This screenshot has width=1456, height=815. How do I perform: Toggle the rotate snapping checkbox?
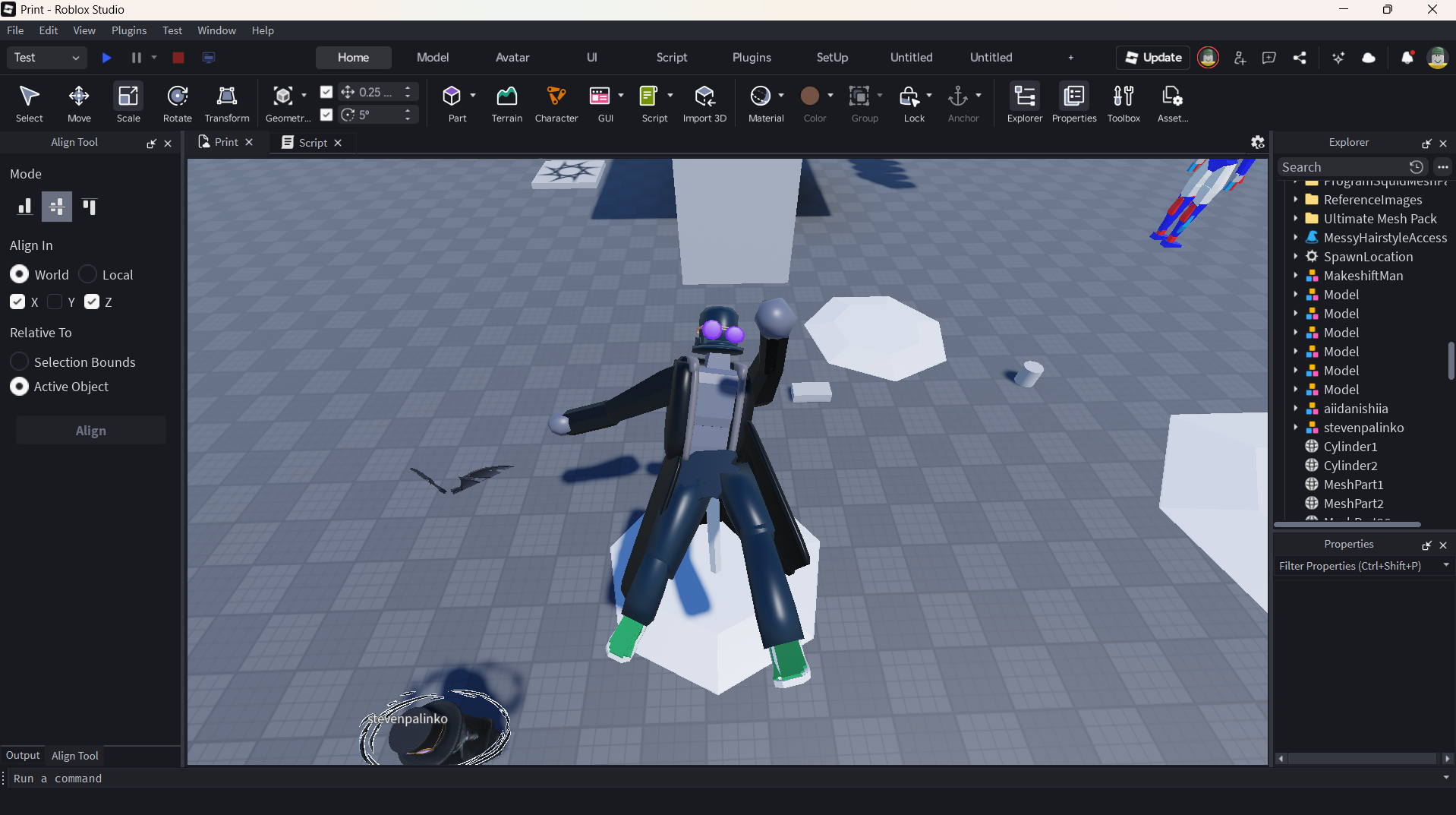point(326,115)
